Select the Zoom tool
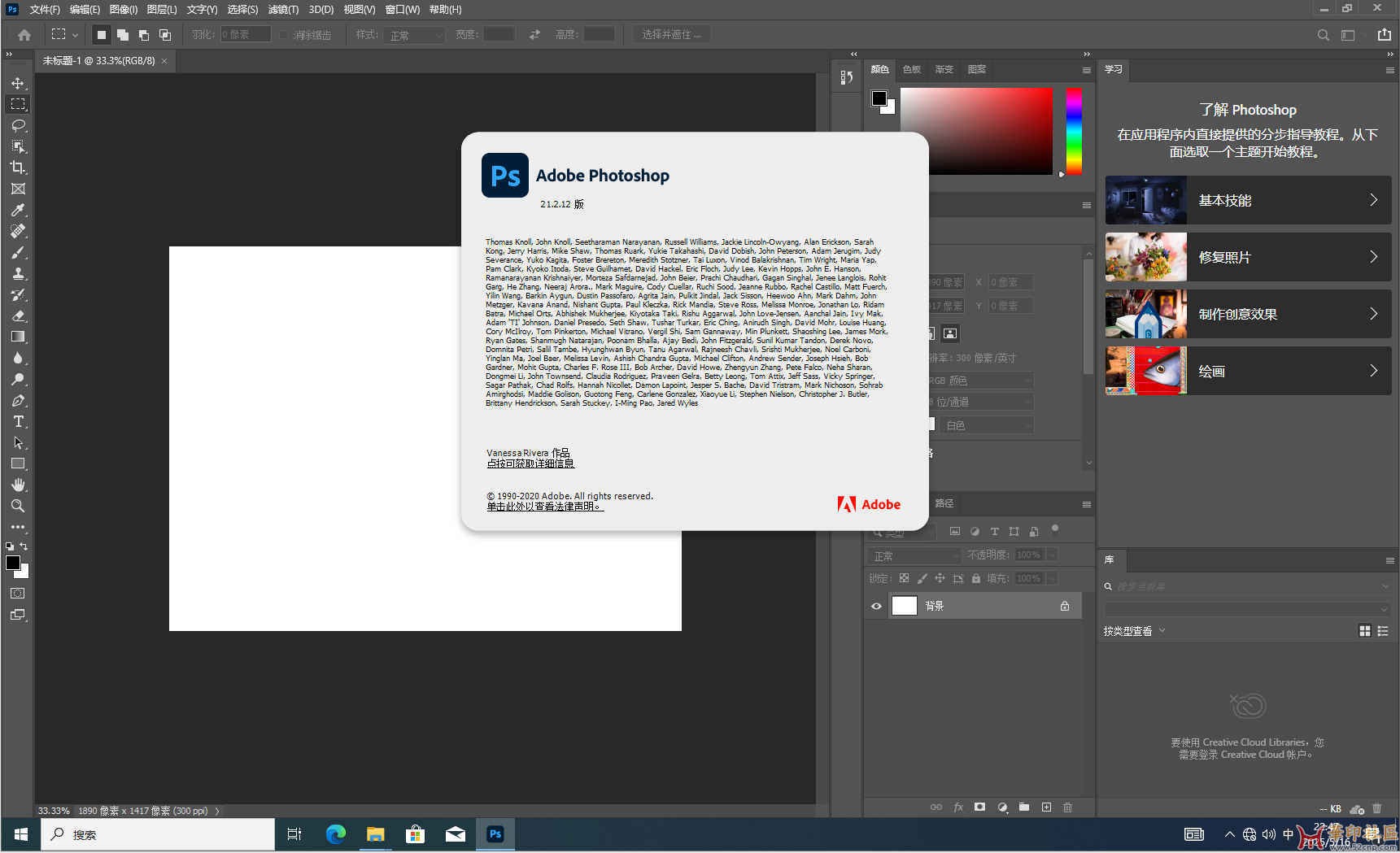The width and height of the screenshot is (1400, 853). (x=18, y=506)
